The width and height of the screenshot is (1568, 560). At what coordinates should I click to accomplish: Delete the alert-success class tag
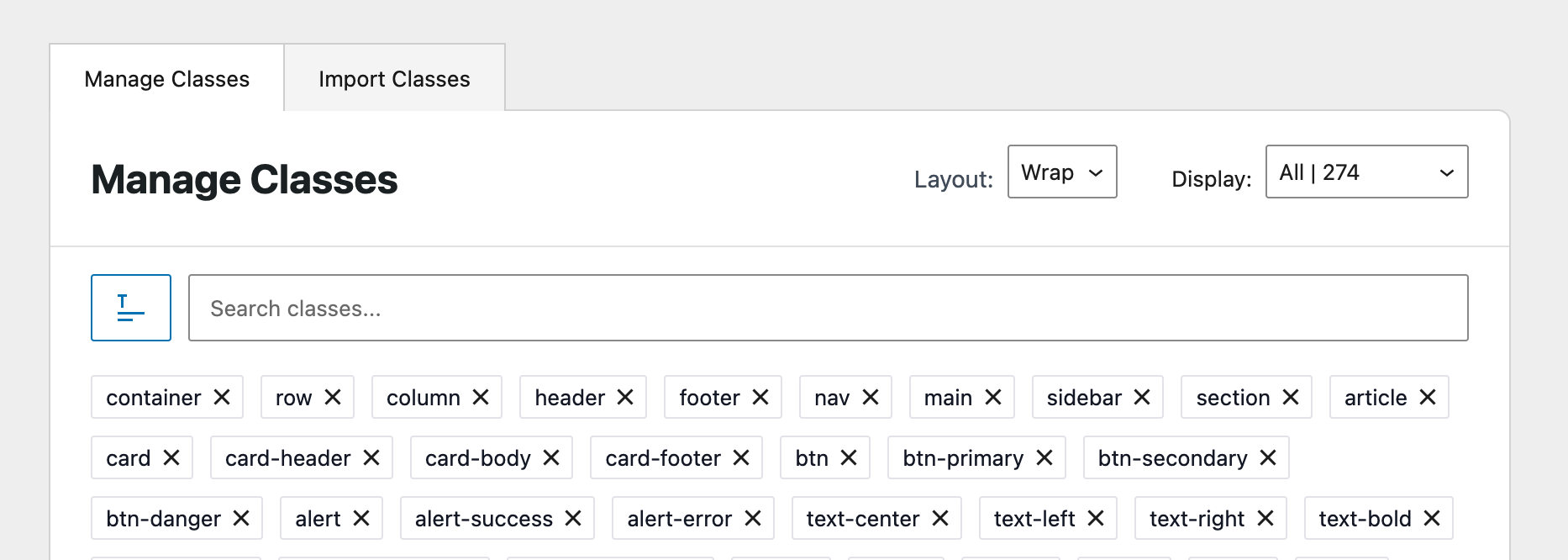coord(573,518)
